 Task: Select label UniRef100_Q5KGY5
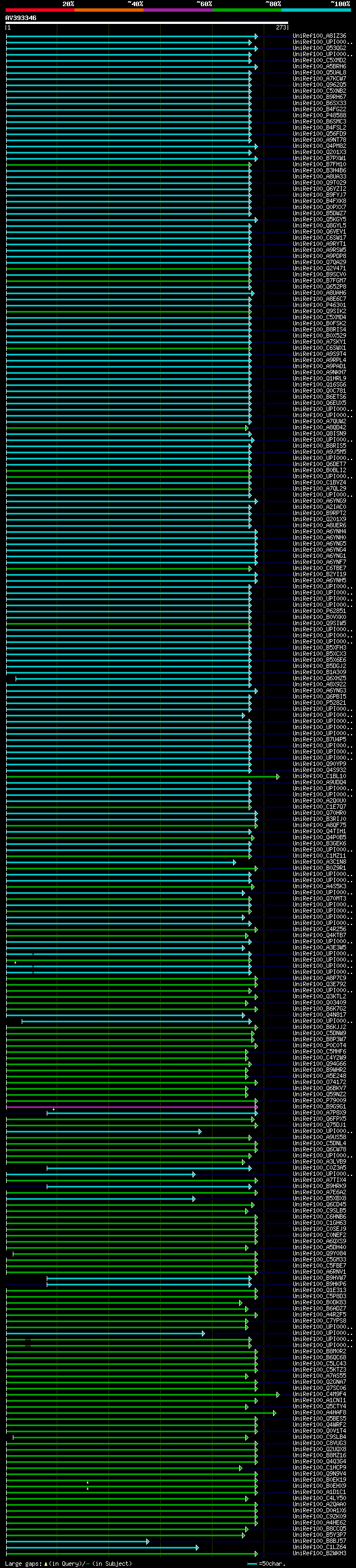[x=319, y=219]
